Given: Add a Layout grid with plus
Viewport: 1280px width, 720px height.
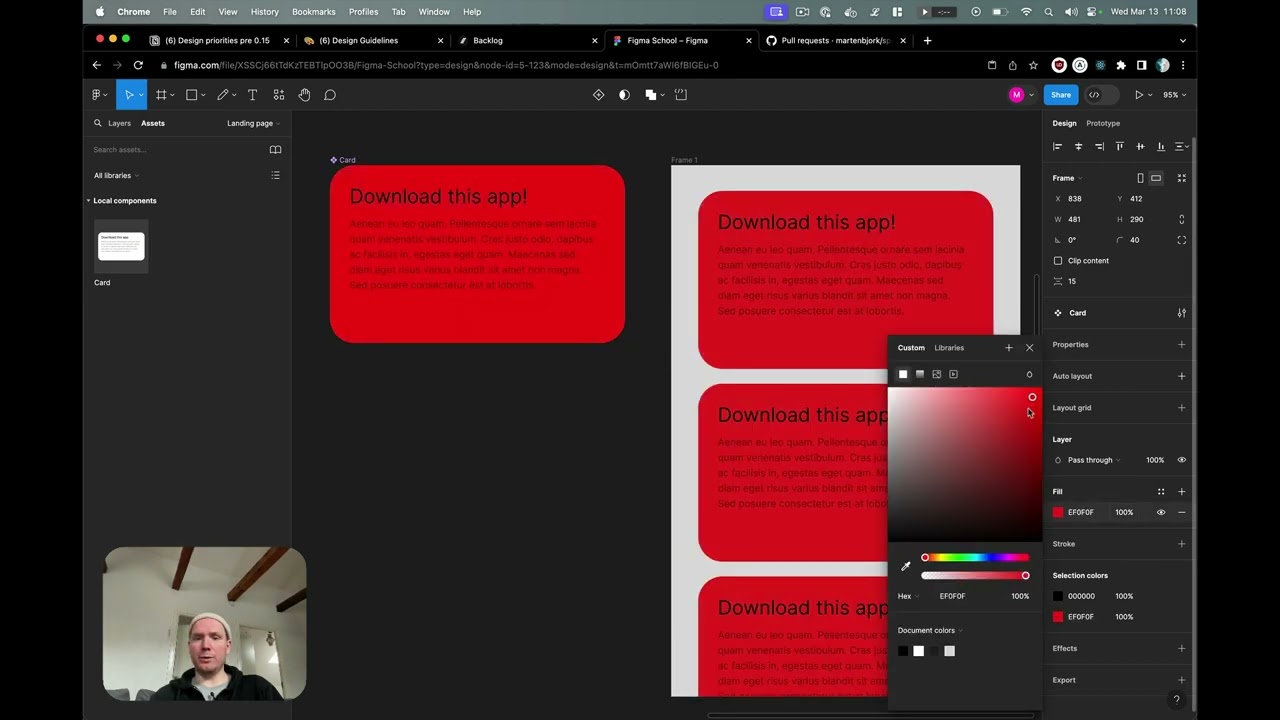Looking at the screenshot, I should 1181,408.
